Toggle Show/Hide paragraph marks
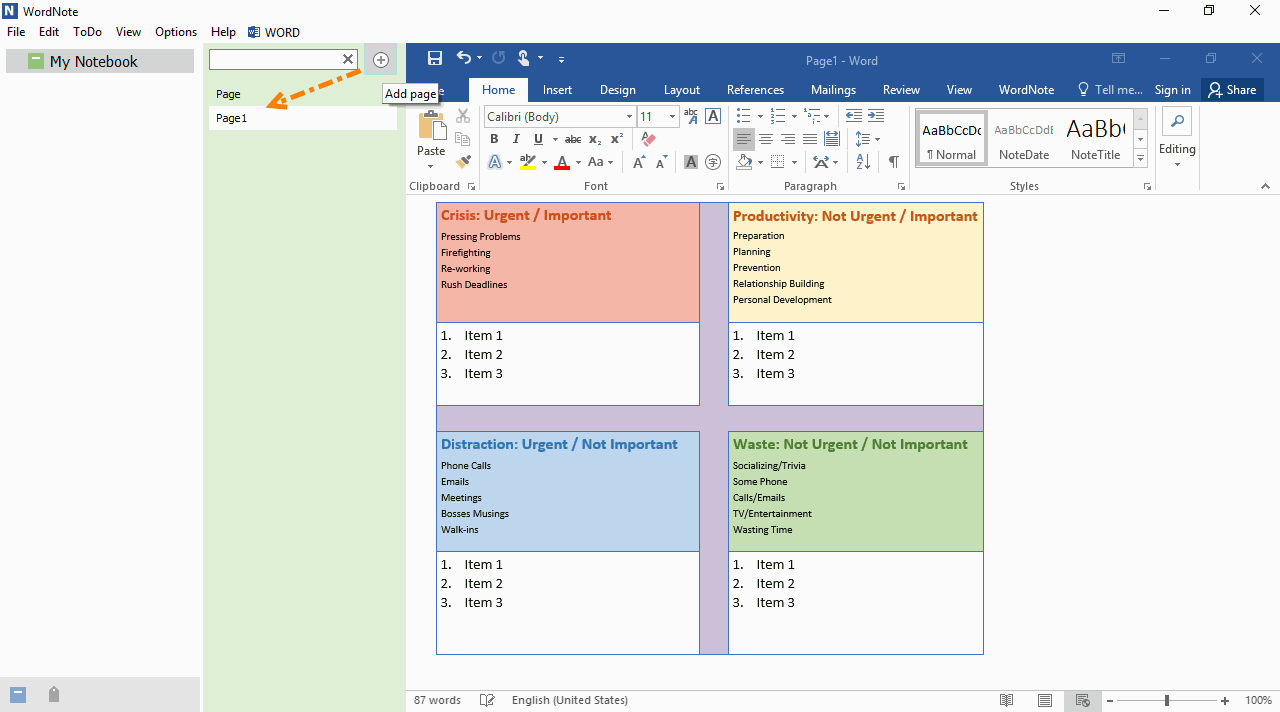Viewport: 1280px width, 712px height. [x=893, y=161]
